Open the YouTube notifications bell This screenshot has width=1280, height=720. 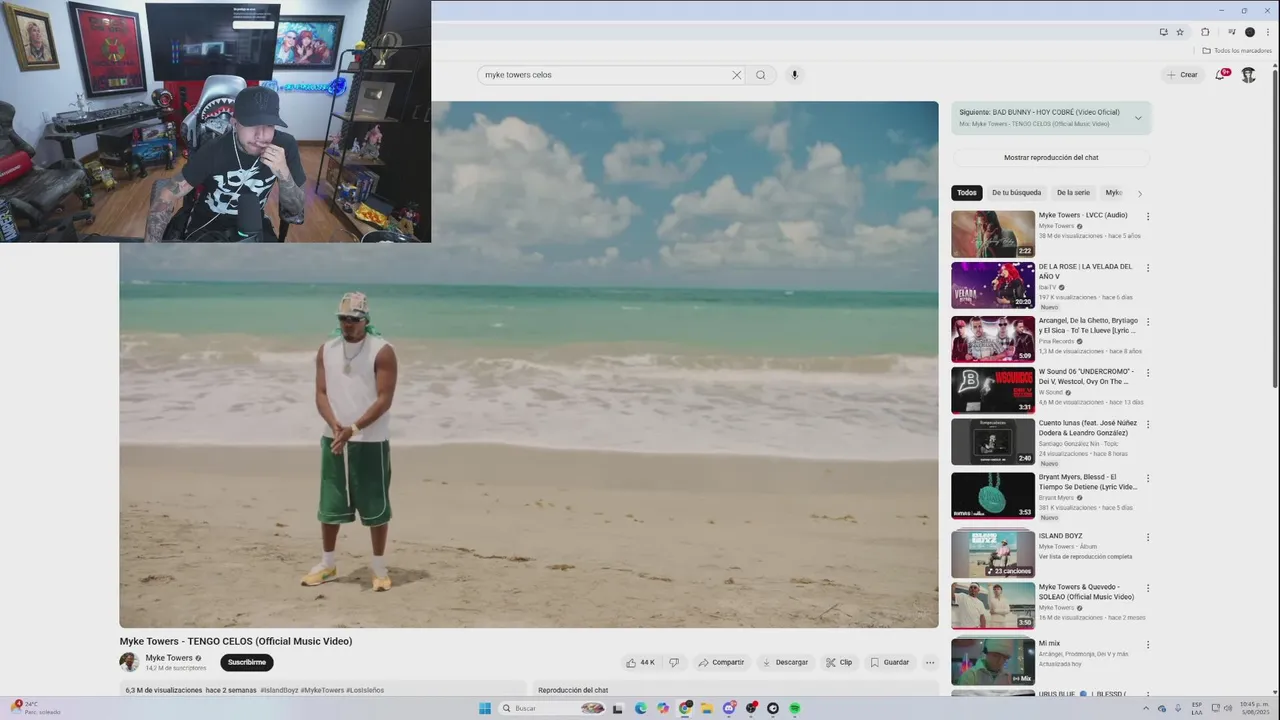click(x=1221, y=74)
